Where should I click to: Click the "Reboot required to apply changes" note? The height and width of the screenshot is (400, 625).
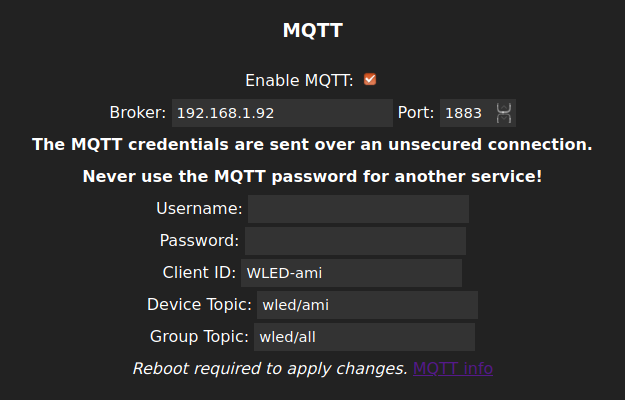click(270, 368)
